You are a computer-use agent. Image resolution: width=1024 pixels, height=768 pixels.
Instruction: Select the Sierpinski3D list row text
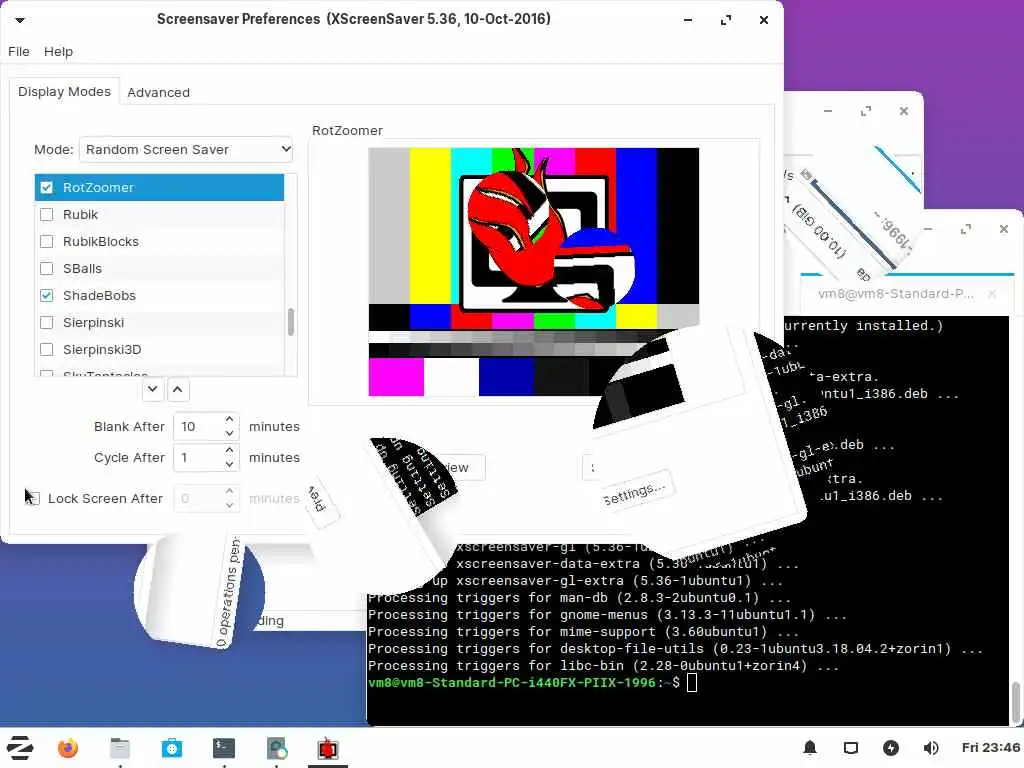[x=102, y=349]
